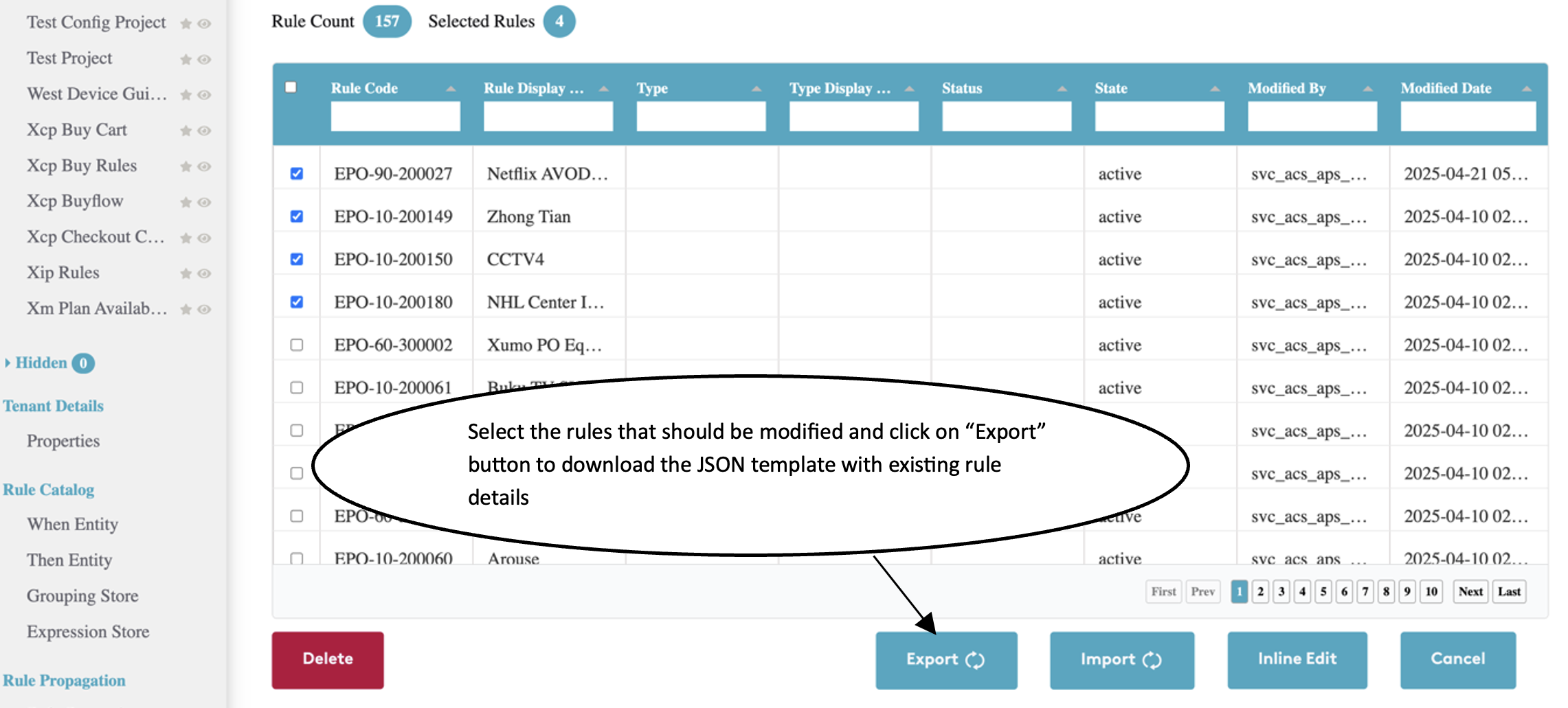Image resolution: width=1568 pixels, height=708 pixels.
Task: Click the Export button
Action: pos(946,660)
